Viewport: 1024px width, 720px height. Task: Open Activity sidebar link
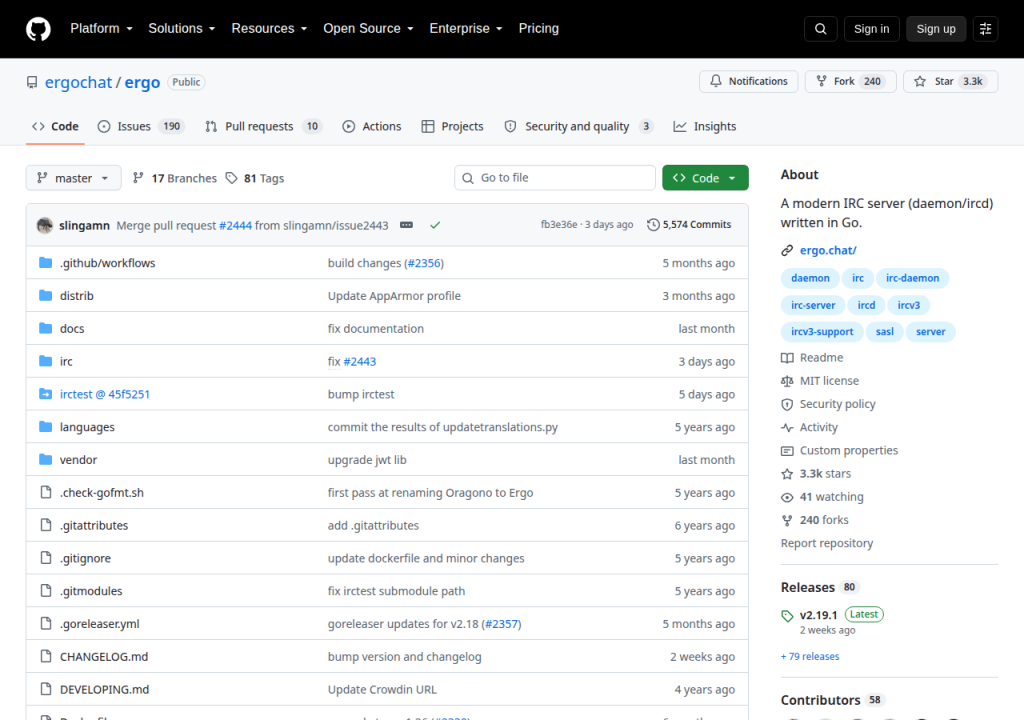tap(809, 427)
